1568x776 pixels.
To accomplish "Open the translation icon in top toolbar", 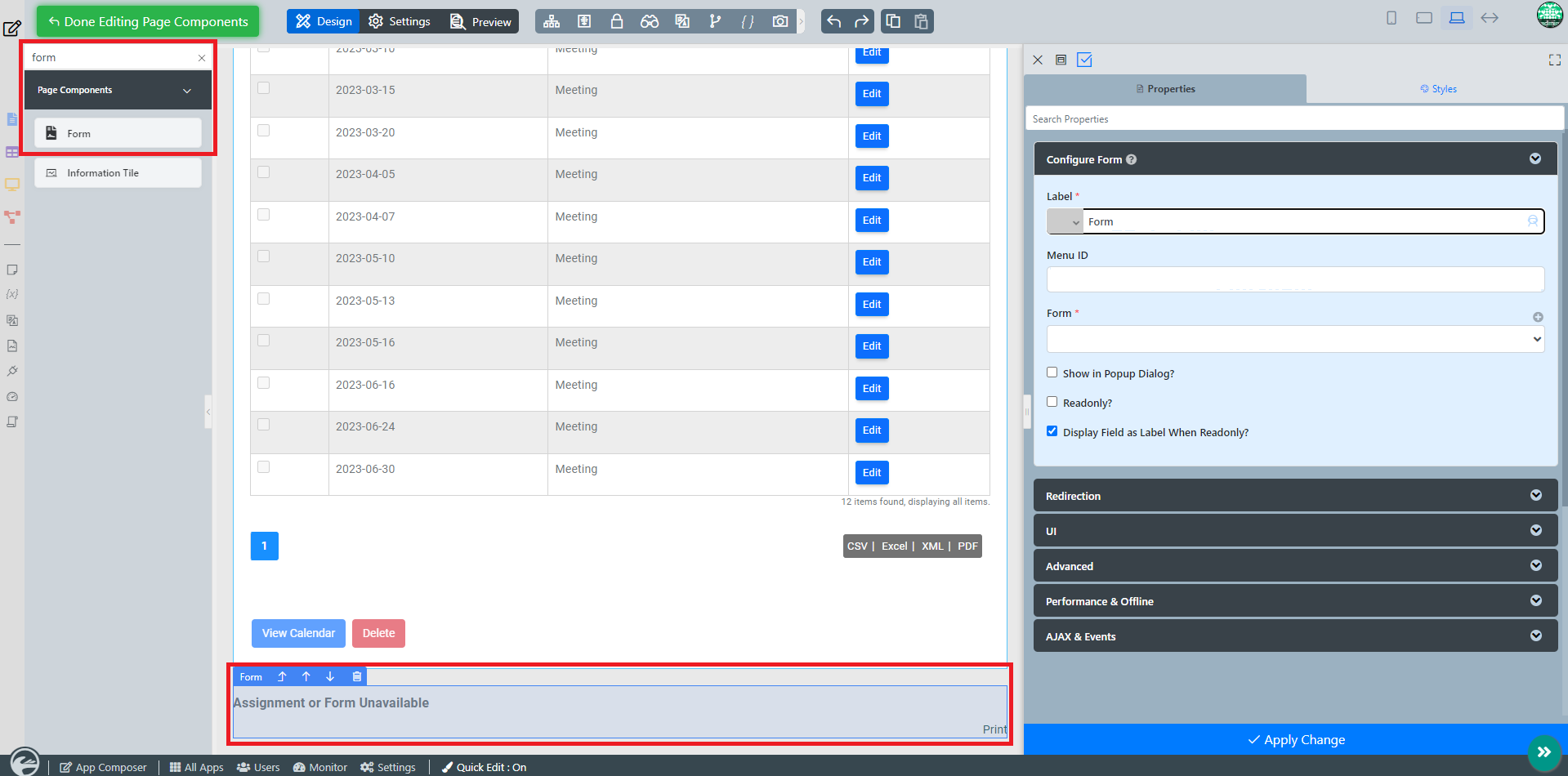I will (x=682, y=21).
